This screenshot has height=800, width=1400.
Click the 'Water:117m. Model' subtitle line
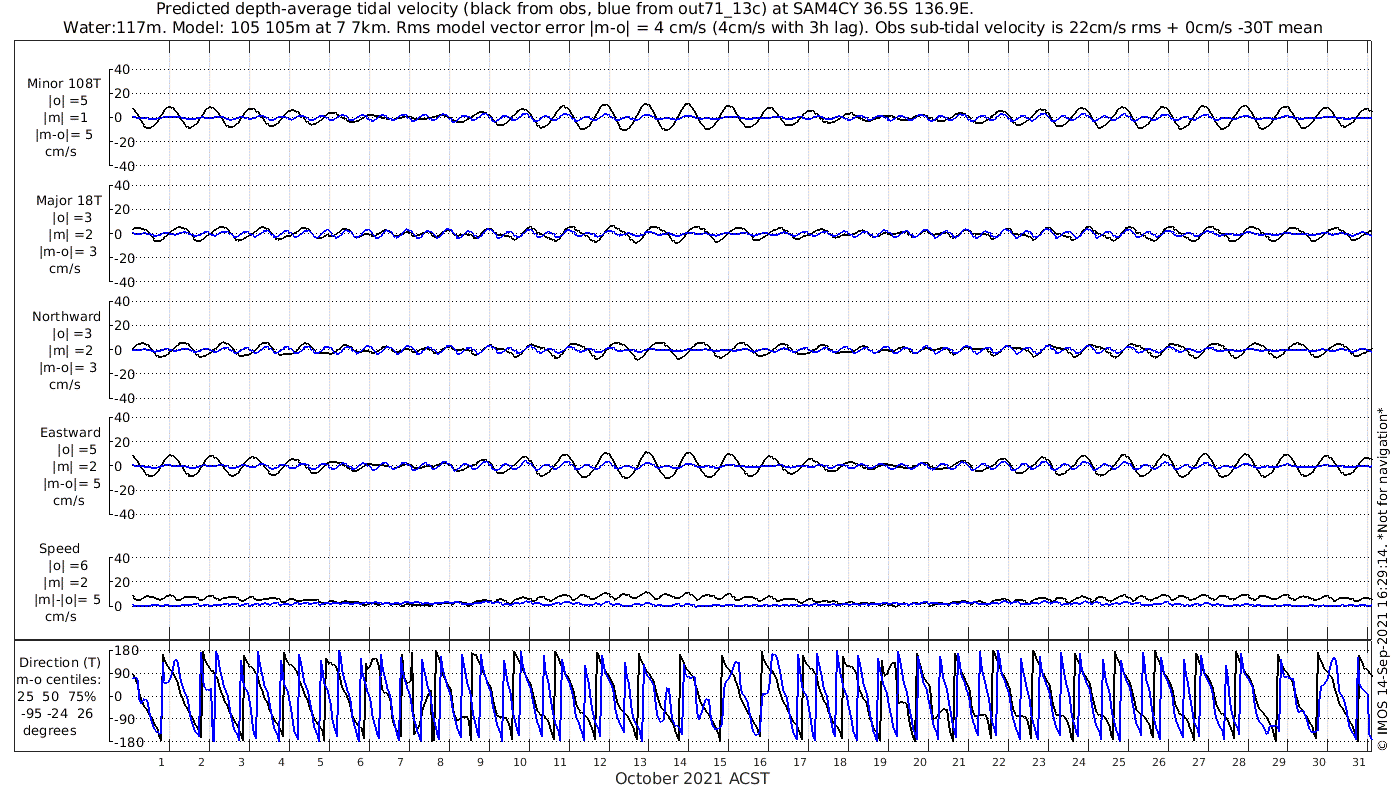tap(693, 28)
